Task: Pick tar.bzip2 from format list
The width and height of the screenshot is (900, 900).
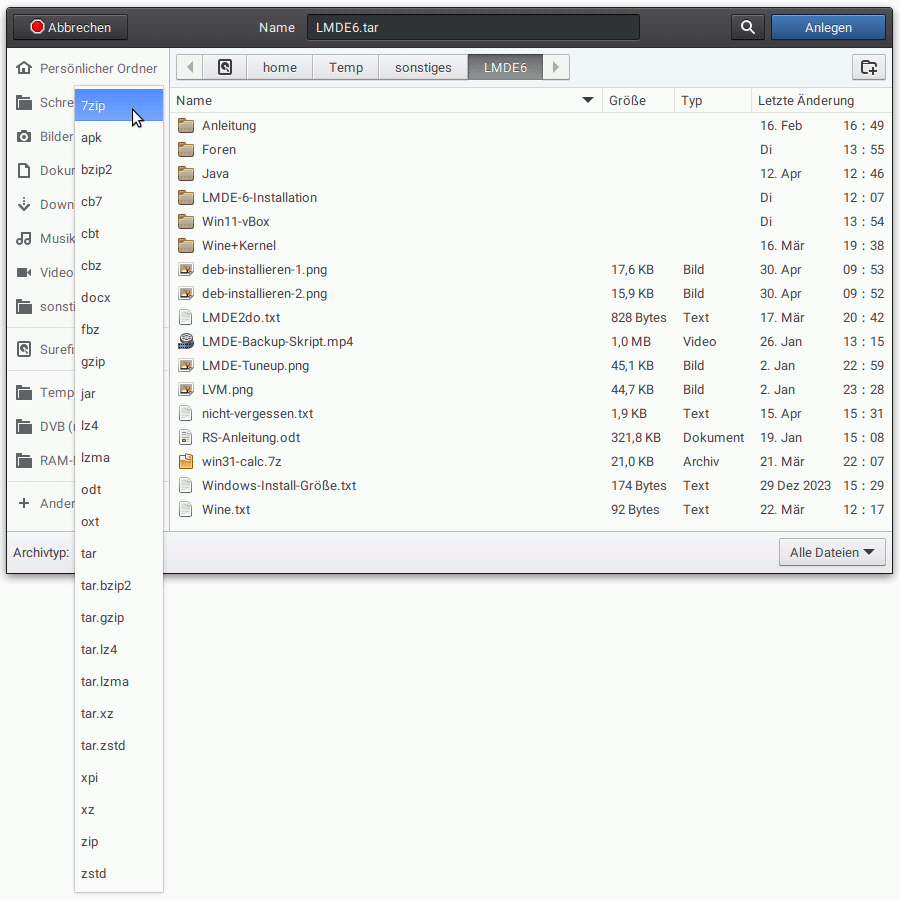Action: click(x=119, y=585)
